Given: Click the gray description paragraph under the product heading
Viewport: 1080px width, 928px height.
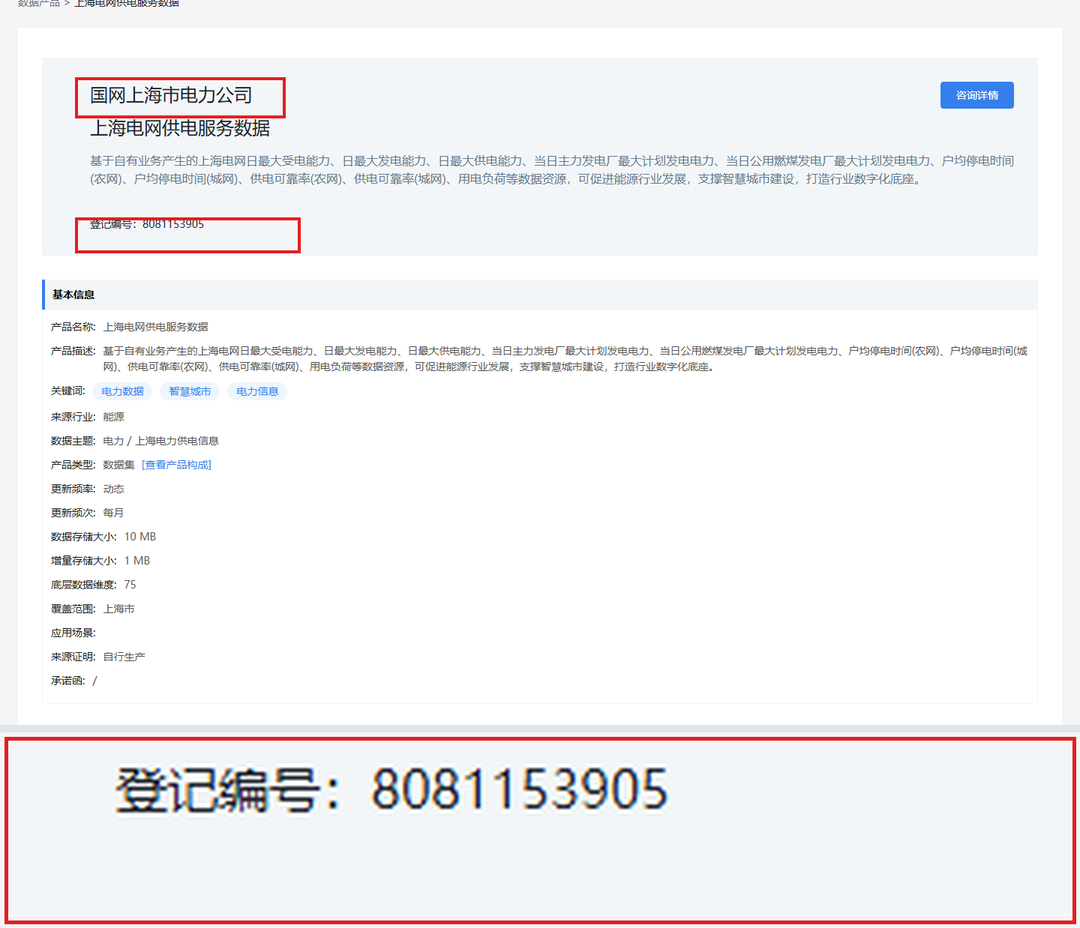Looking at the screenshot, I should (552, 169).
